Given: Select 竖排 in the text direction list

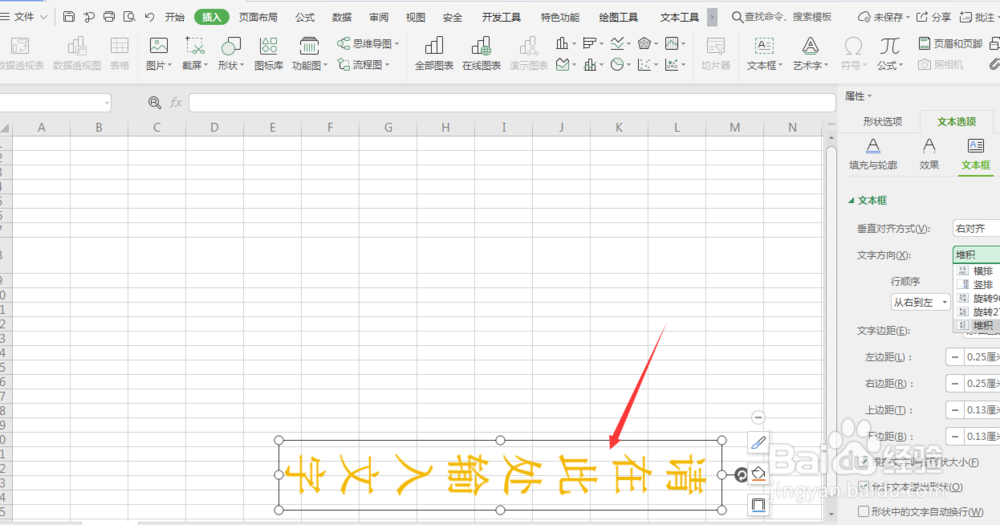Looking at the screenshot, I should tap(978, 285).
